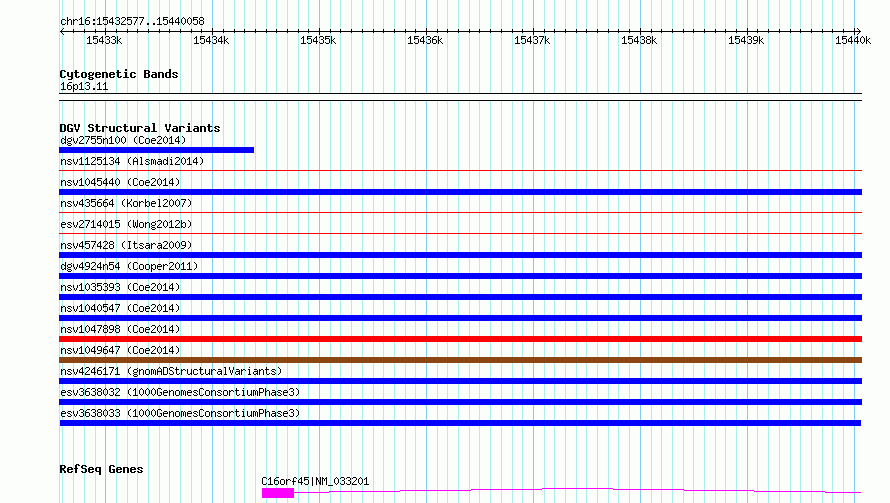Open the nsv1049647 (Coe2014) variant
Screen dimensions: 890x503
coord(120,350)
